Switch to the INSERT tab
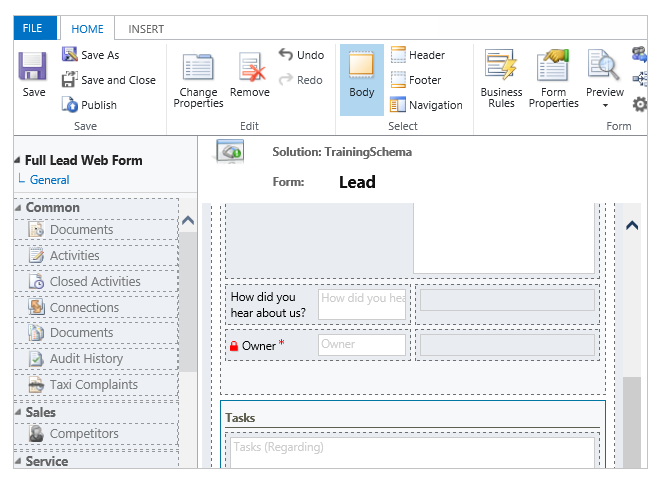 [146, 29]
